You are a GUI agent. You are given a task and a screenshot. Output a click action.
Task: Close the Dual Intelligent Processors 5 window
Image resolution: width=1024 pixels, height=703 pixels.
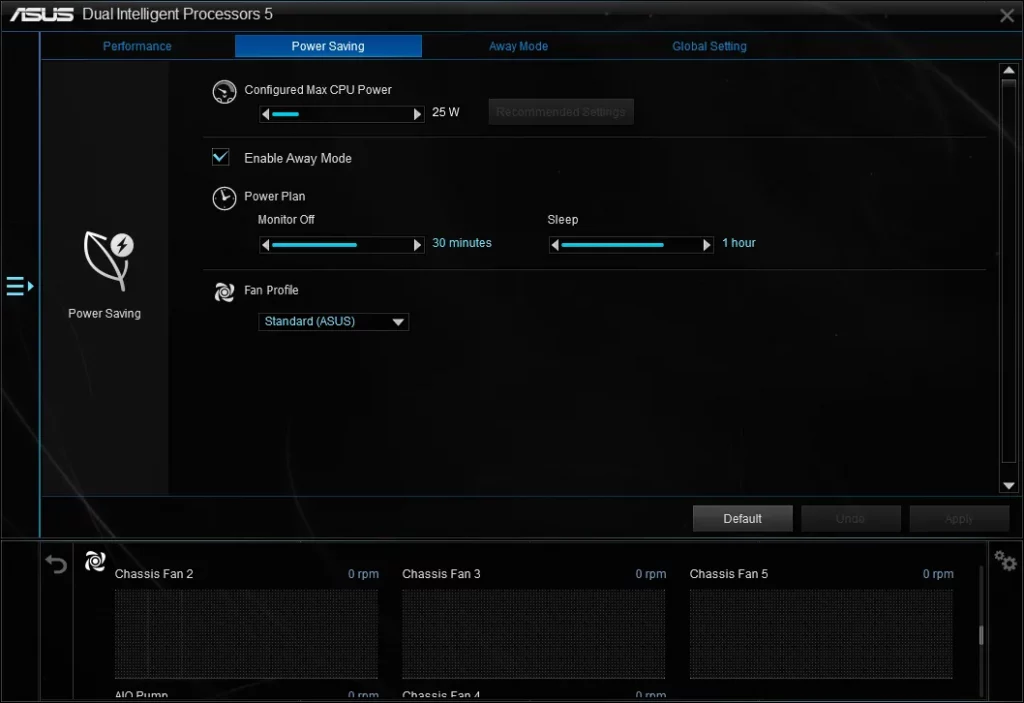coord(1006,15)
